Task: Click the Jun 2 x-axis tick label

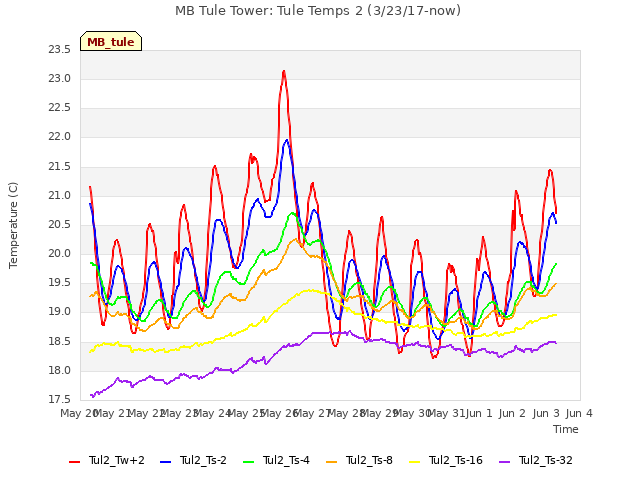Action: (x=512, y=413)
